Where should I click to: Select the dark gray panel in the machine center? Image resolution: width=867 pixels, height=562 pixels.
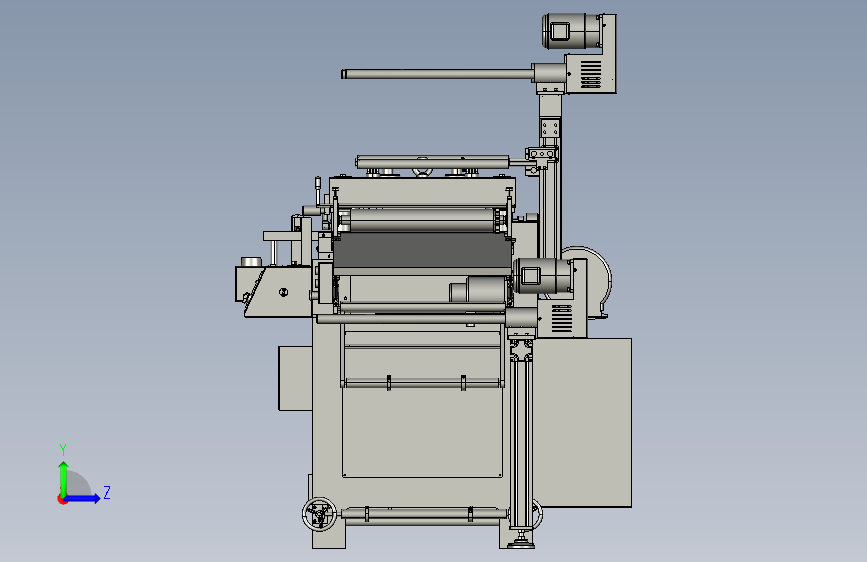(422, 251)
